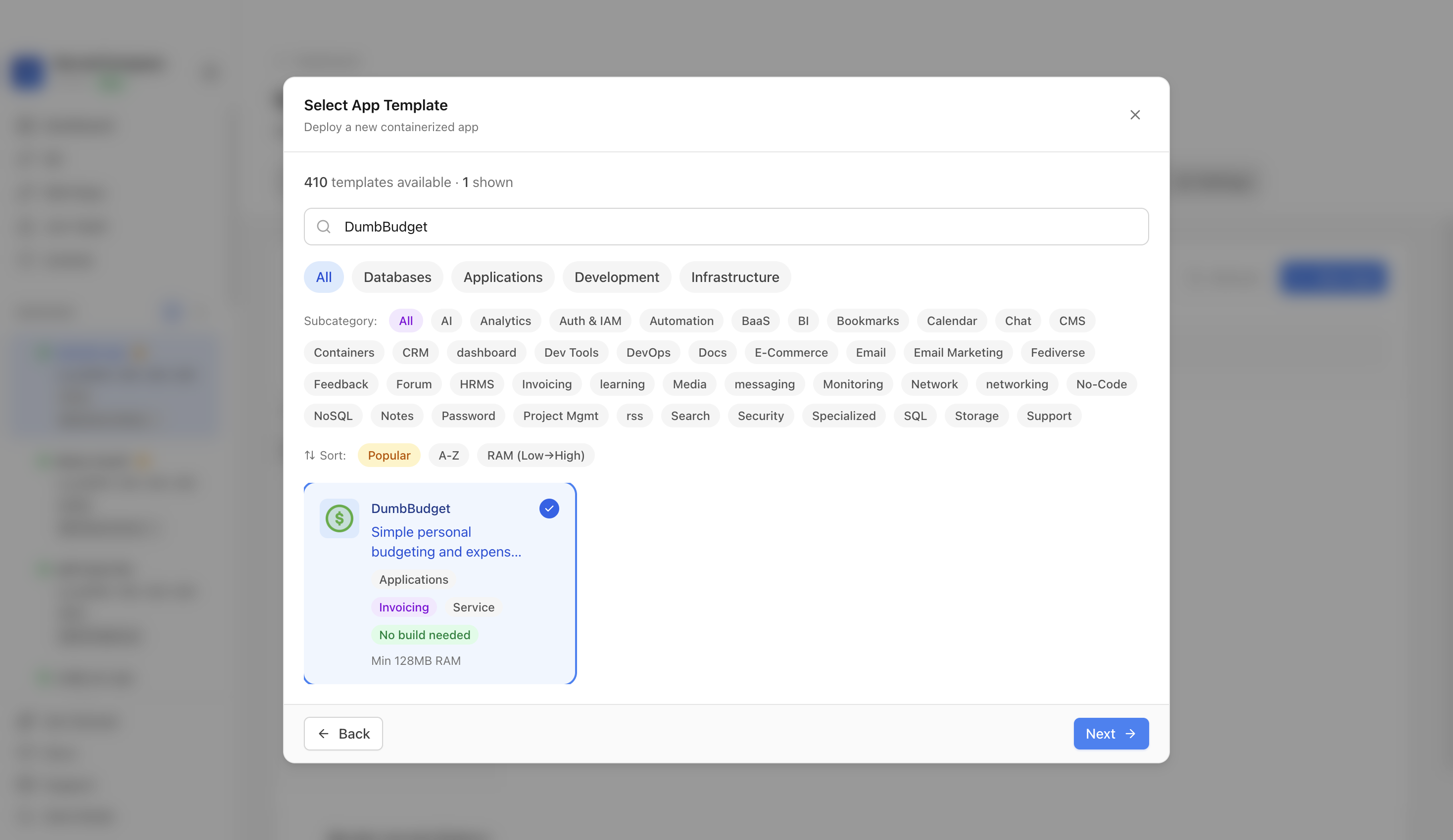This screenshot has height=840, width=1453.
Task: Go back with the Back button
Action: [x=343, y=733]
